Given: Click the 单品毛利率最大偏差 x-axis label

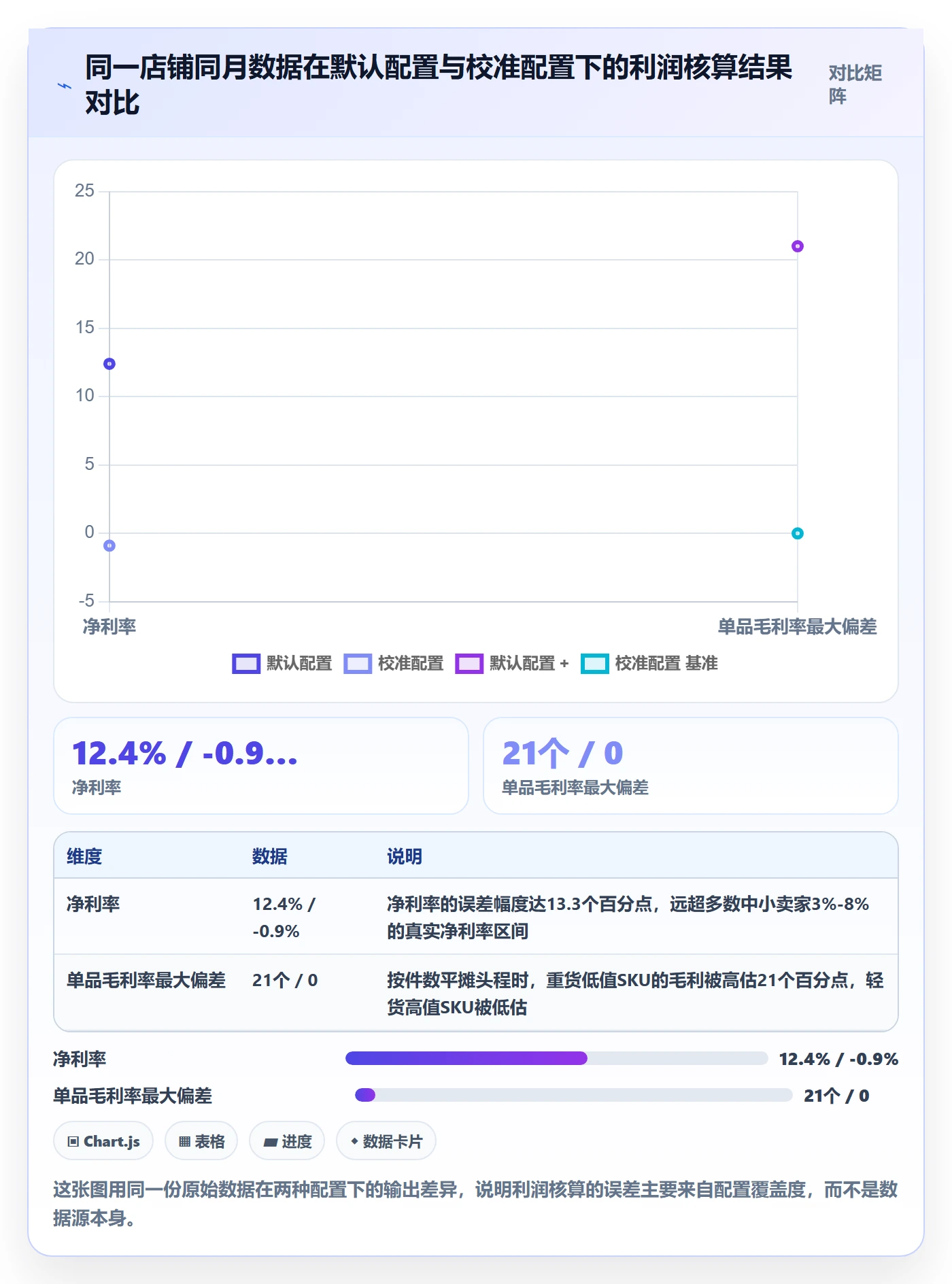Looking at the screenshot, I should click(798, 626).
